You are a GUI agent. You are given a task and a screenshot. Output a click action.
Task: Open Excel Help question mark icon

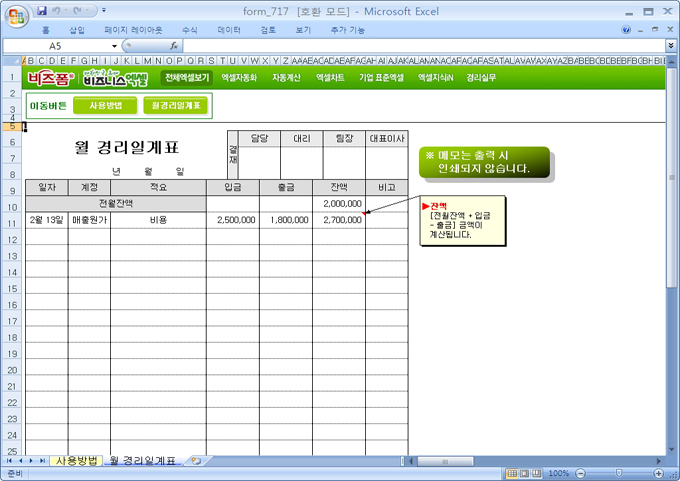[626, 29]
